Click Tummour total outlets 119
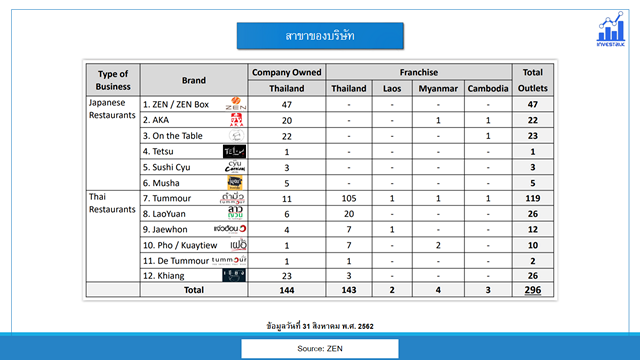The height and width of the screenshot is (360, 640). tap(533, 198)
